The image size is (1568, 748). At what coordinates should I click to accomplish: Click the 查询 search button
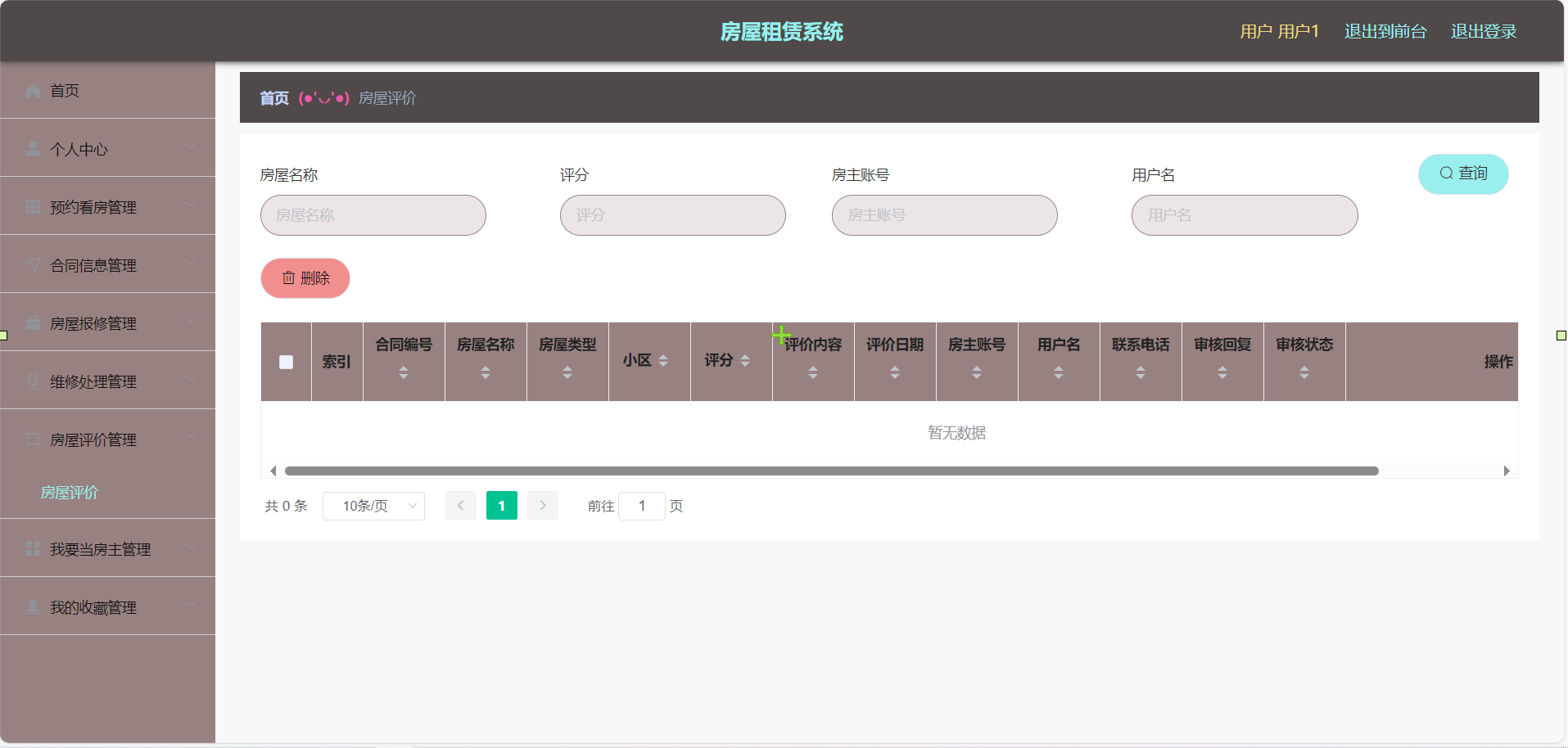pyautogui.click(x=1463, y=173)
